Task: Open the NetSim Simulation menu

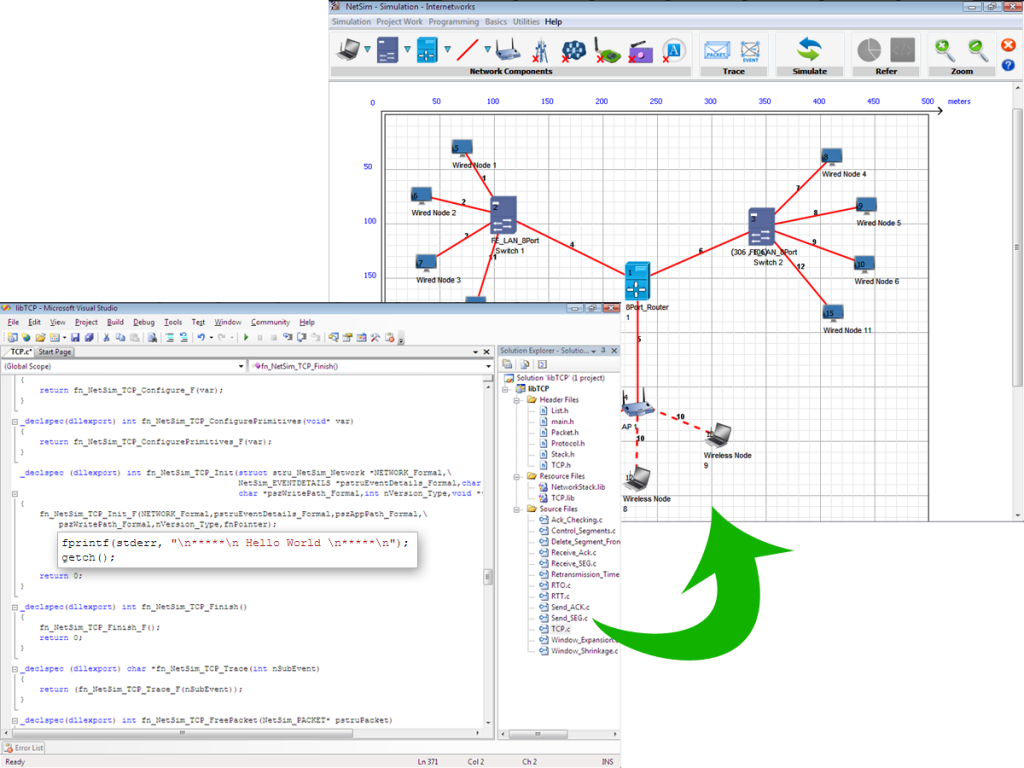Action: (x=351, y=22)
